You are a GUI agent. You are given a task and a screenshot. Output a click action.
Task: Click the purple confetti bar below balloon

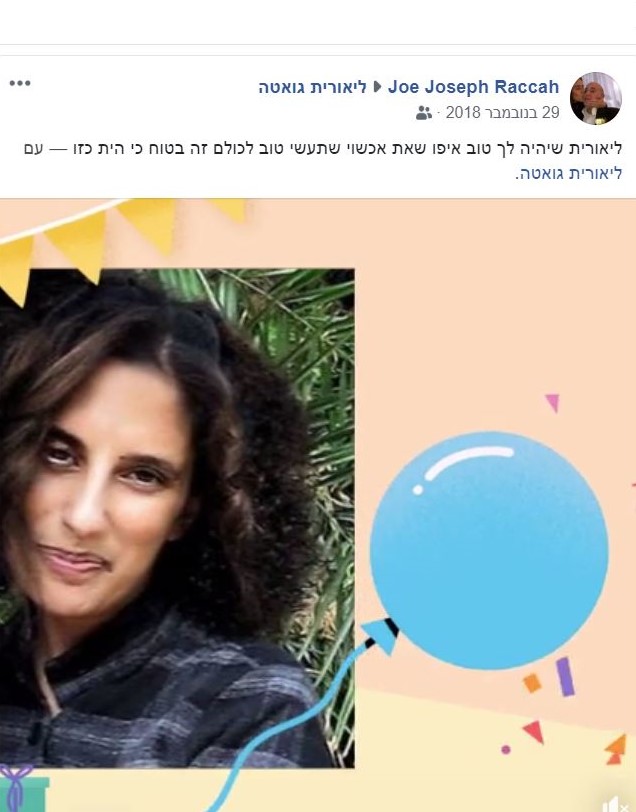566,676
